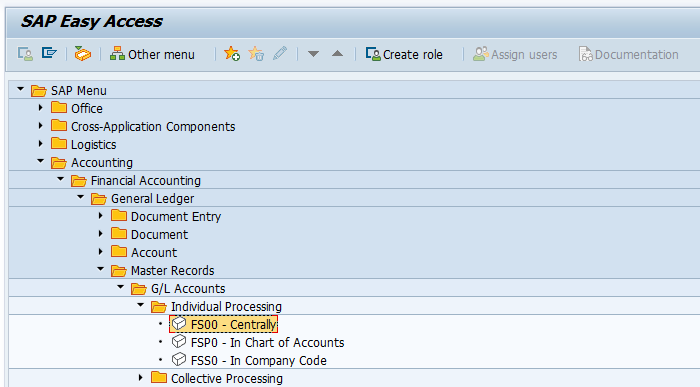The height and width of the screenshot is (387, 700).
Task: Select the G/L Accounts tree item
Action: (x=188, y=289)
